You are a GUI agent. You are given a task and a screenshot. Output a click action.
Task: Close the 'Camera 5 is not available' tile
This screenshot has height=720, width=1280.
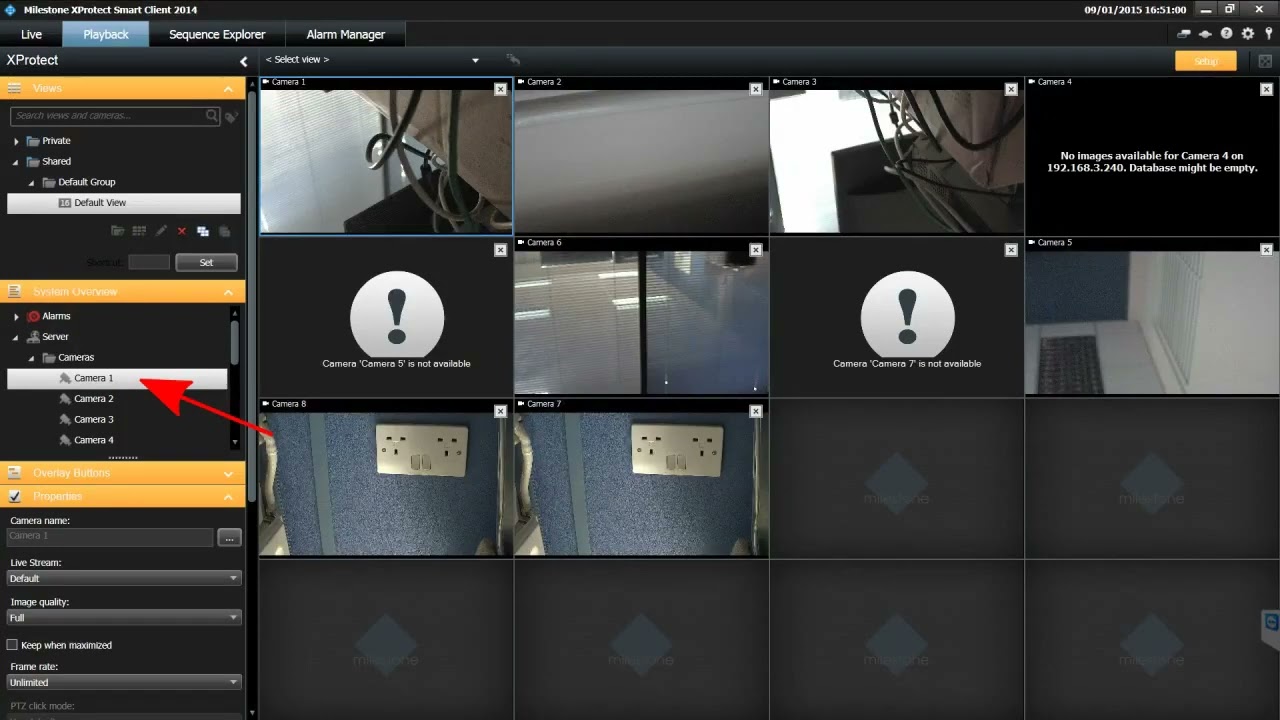click(x=501, y=250)
